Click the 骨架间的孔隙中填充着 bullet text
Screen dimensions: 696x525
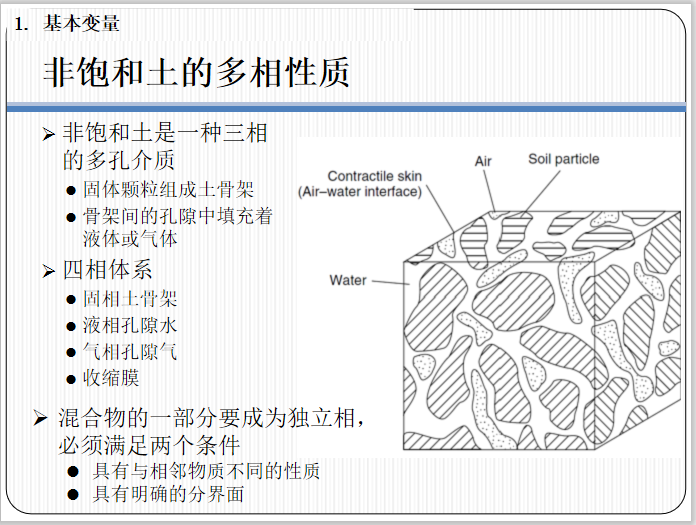177,215
